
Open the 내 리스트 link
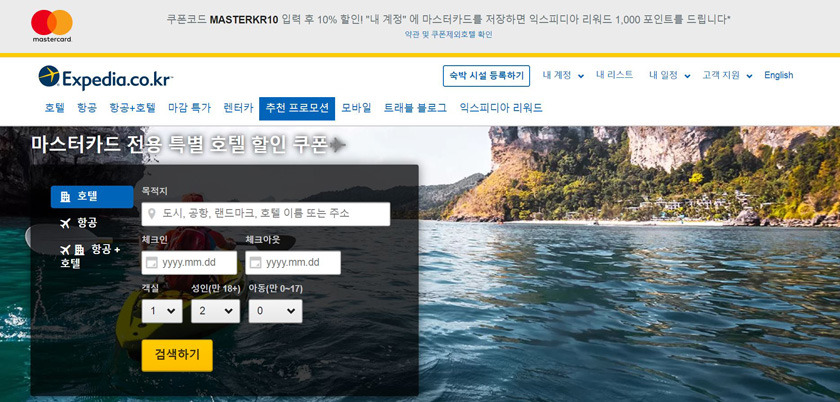[x=614, y=75]
